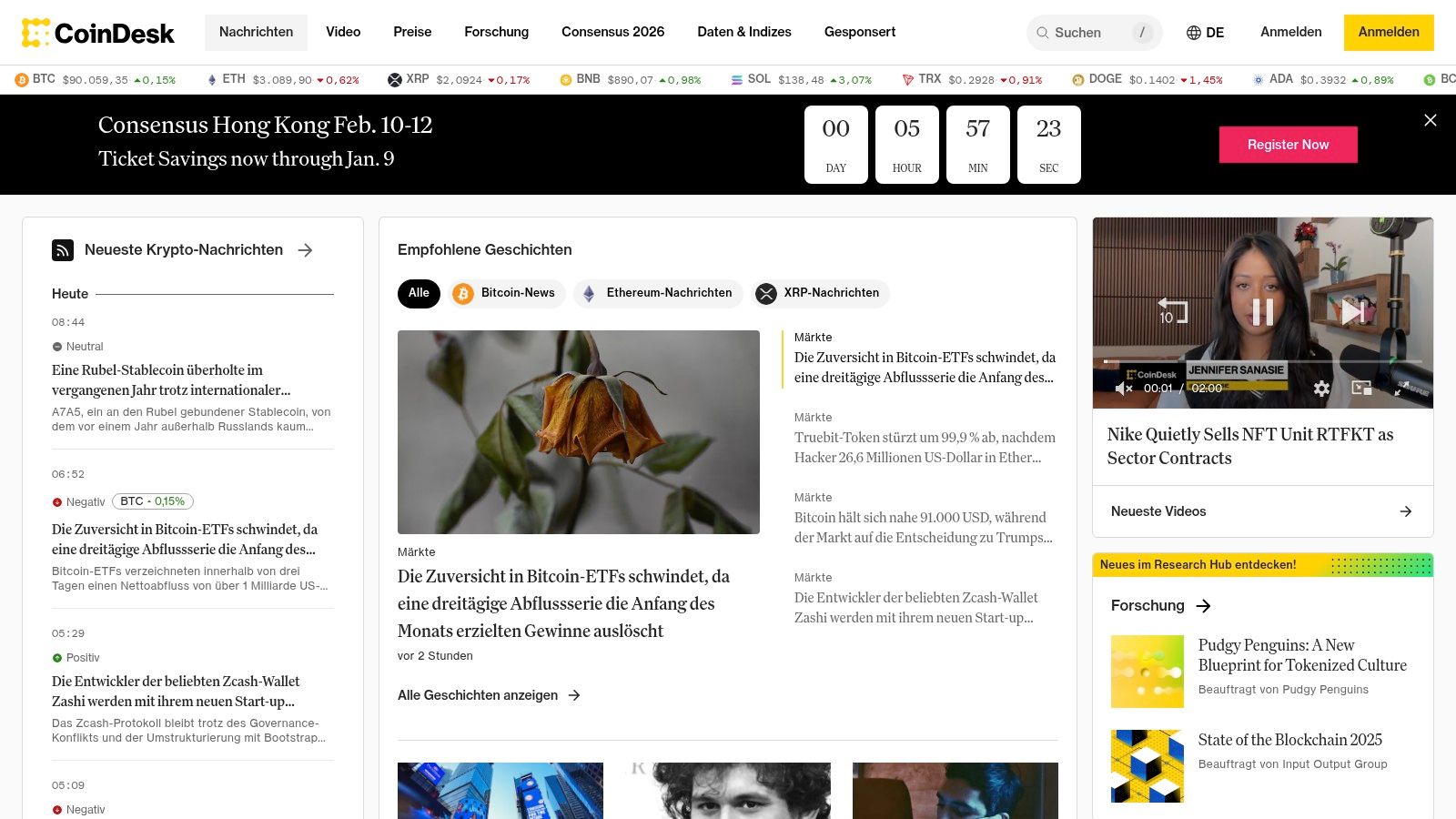Screen dimensions: 1456x819
Task: Pause the playing video
Action: [x=1263, y=312]
